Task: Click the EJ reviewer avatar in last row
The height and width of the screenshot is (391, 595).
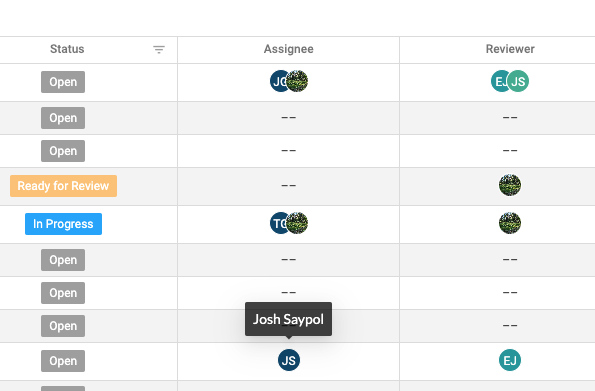Action: tap(510, 360)
